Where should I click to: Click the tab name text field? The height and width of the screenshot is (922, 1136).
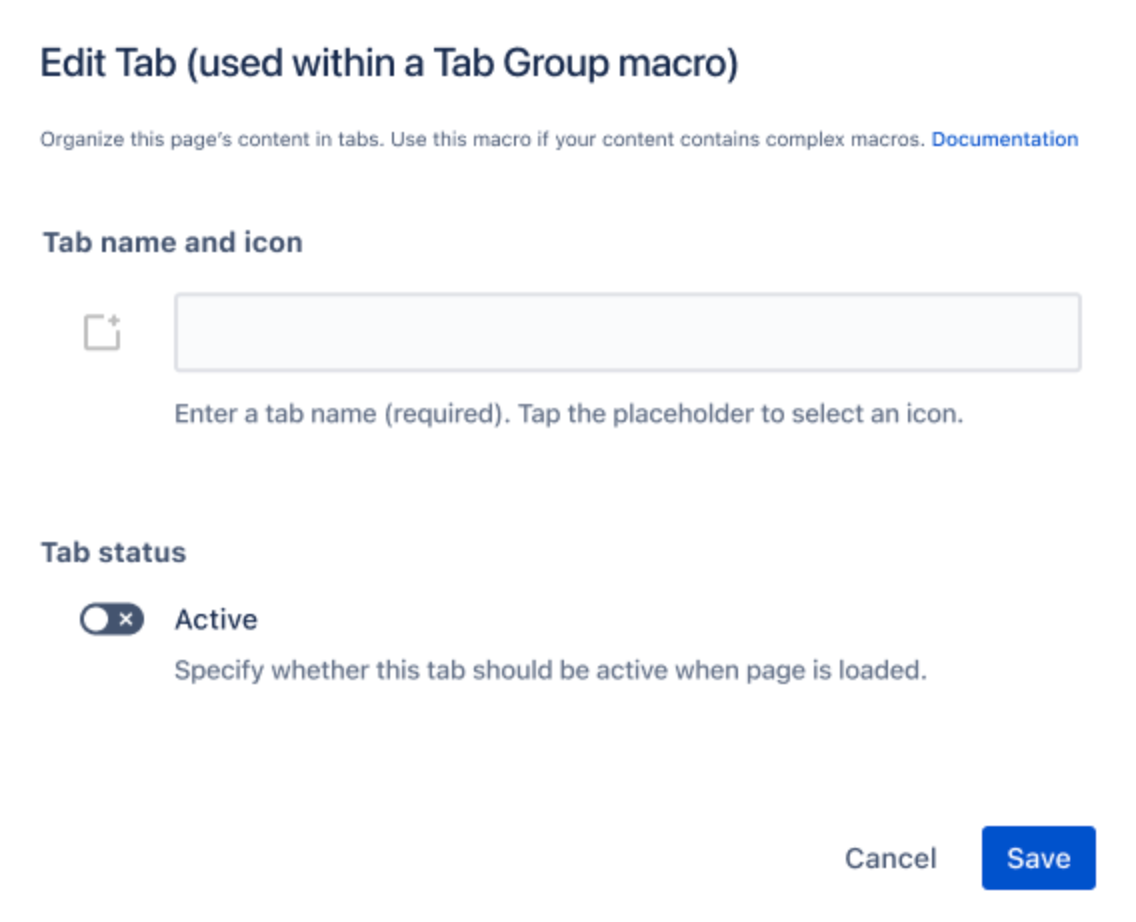[x=627, y=333]
